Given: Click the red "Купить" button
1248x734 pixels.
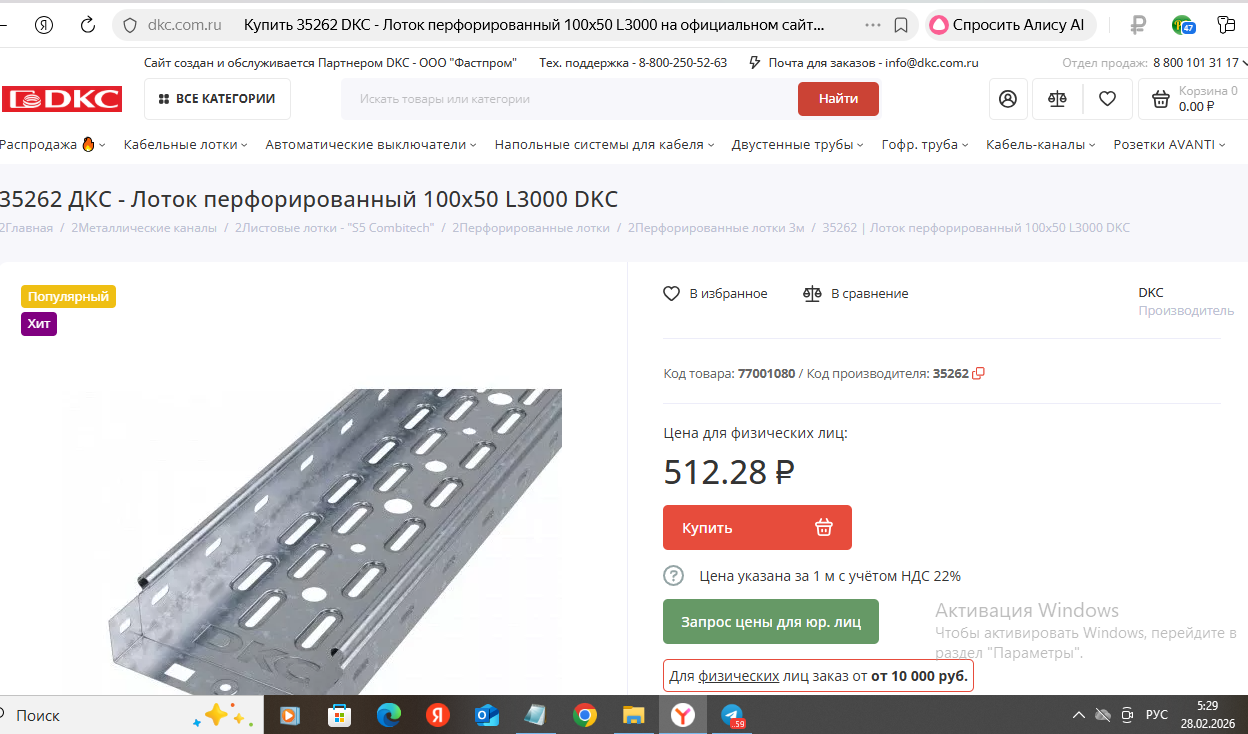Looking at the screenshot, I should click(757, 528).
